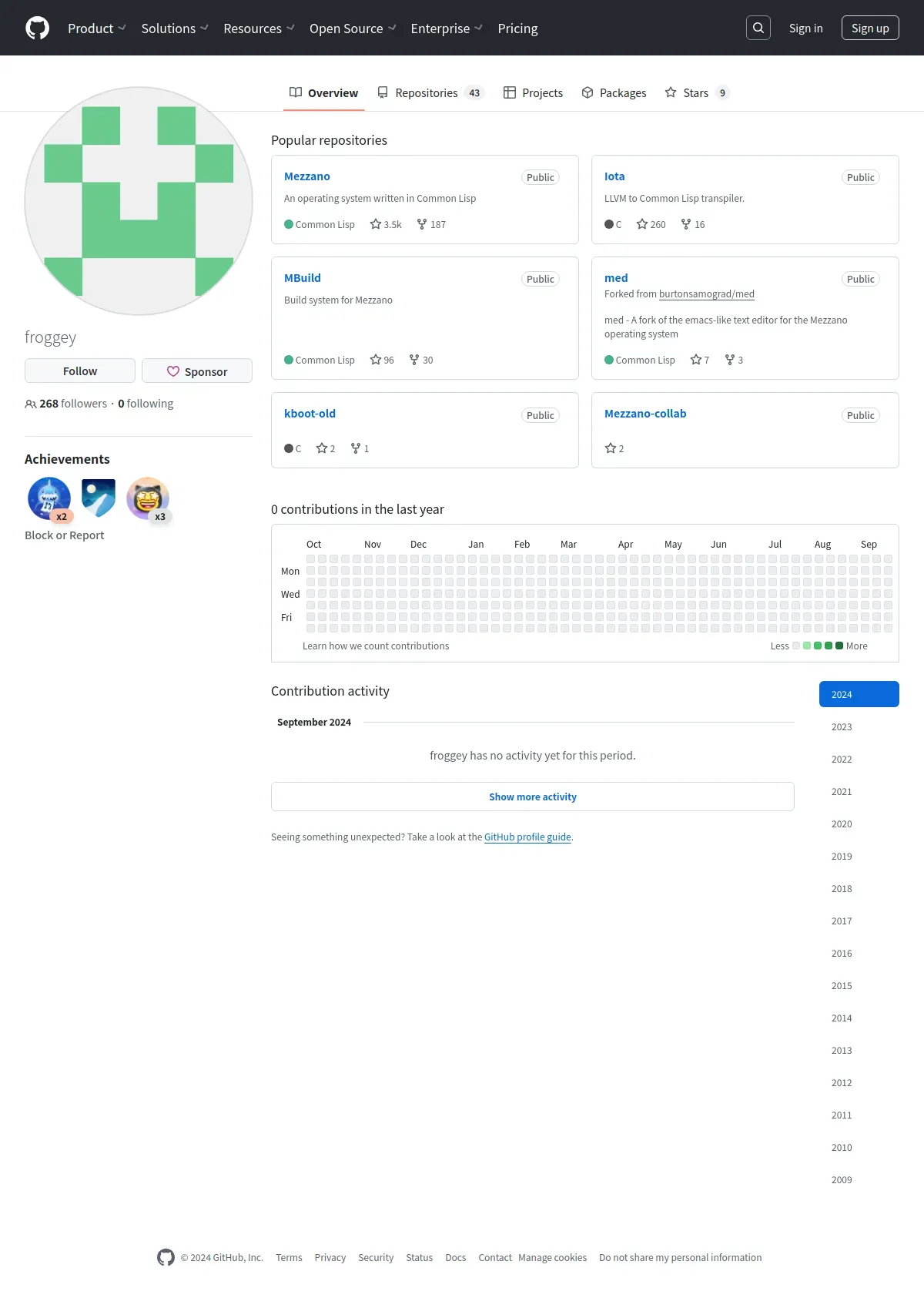The width and height of the screenshot is (924, 1298).
Task: View kboot-old's 2 stargazers
Action: (326, 448)
